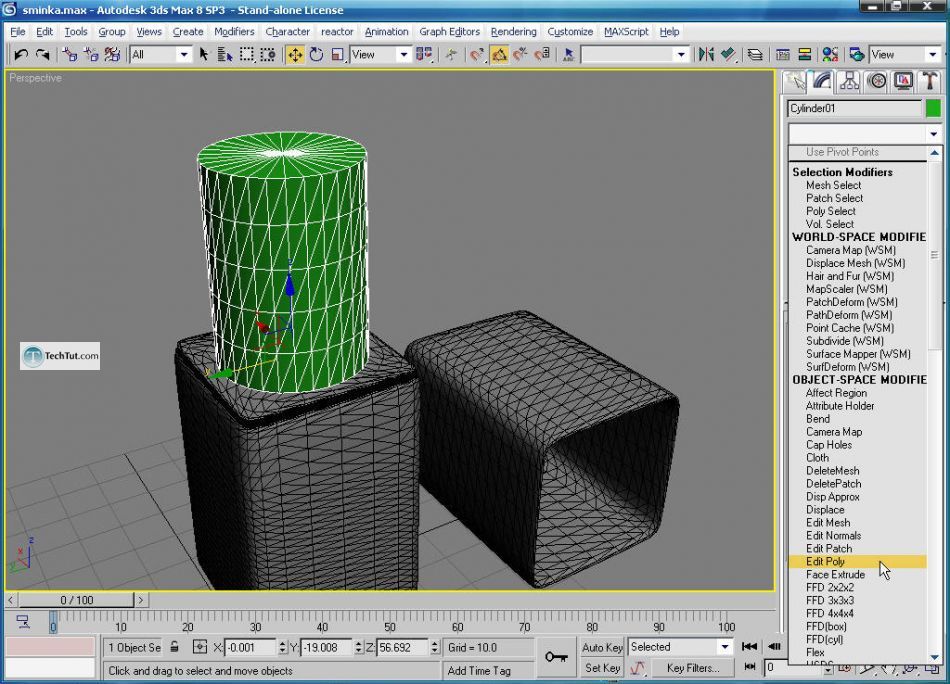Select the Select and Move tool
The width and height of the screenshot is (950, 684).
coord(295,54)
